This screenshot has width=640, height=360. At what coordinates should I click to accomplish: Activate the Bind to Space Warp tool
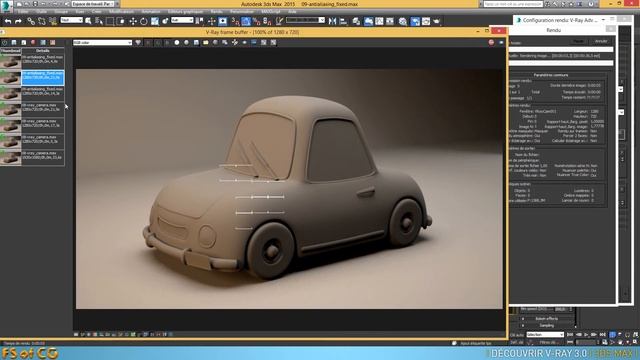[53, 21]
